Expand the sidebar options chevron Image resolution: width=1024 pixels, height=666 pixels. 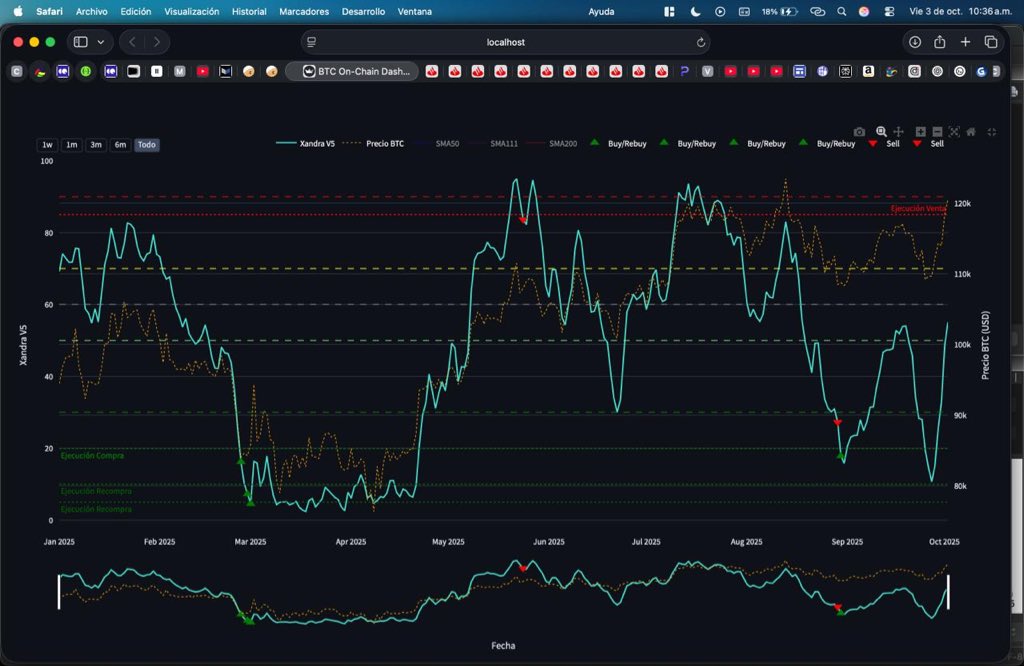(x=101, y=42)
